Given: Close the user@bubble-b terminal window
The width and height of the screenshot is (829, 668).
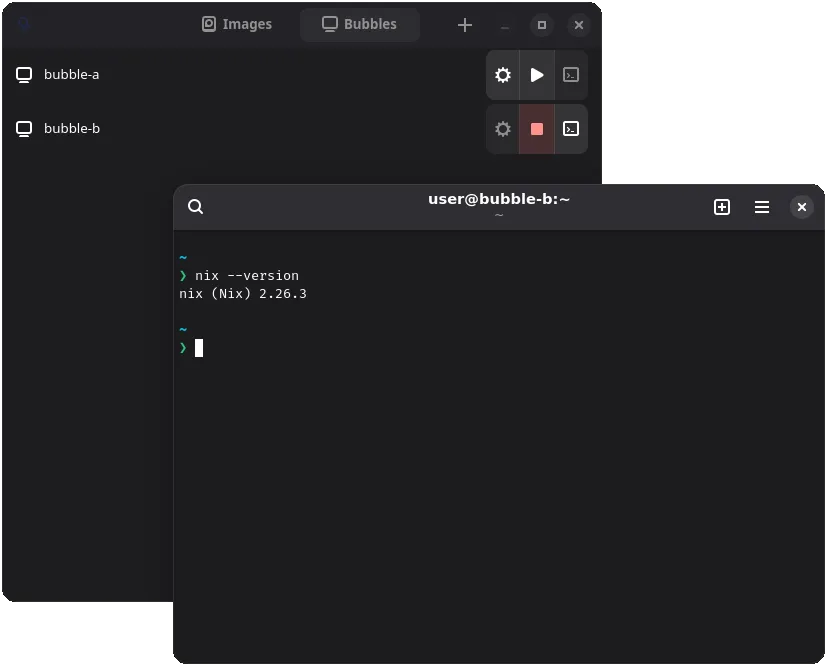Looking at the screenshot, I should [x=802, y=207].
